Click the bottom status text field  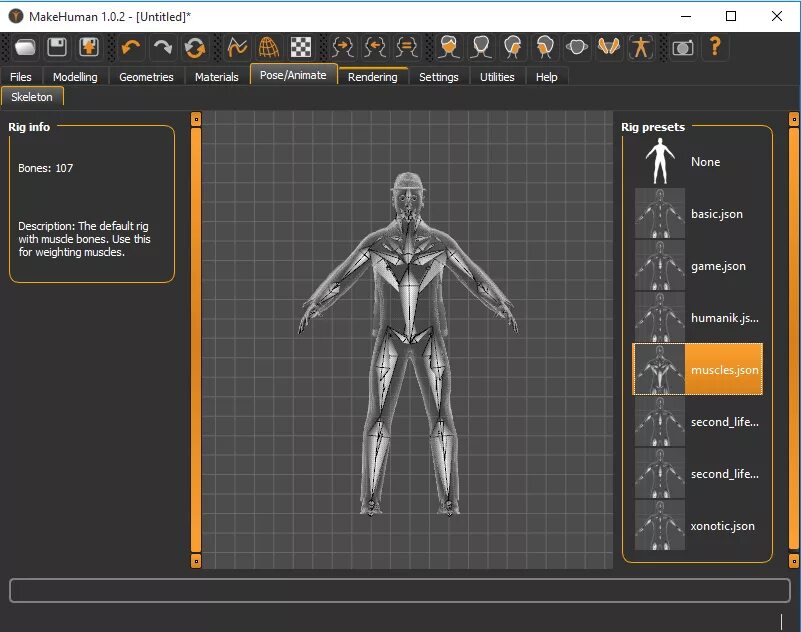(398, 590)
